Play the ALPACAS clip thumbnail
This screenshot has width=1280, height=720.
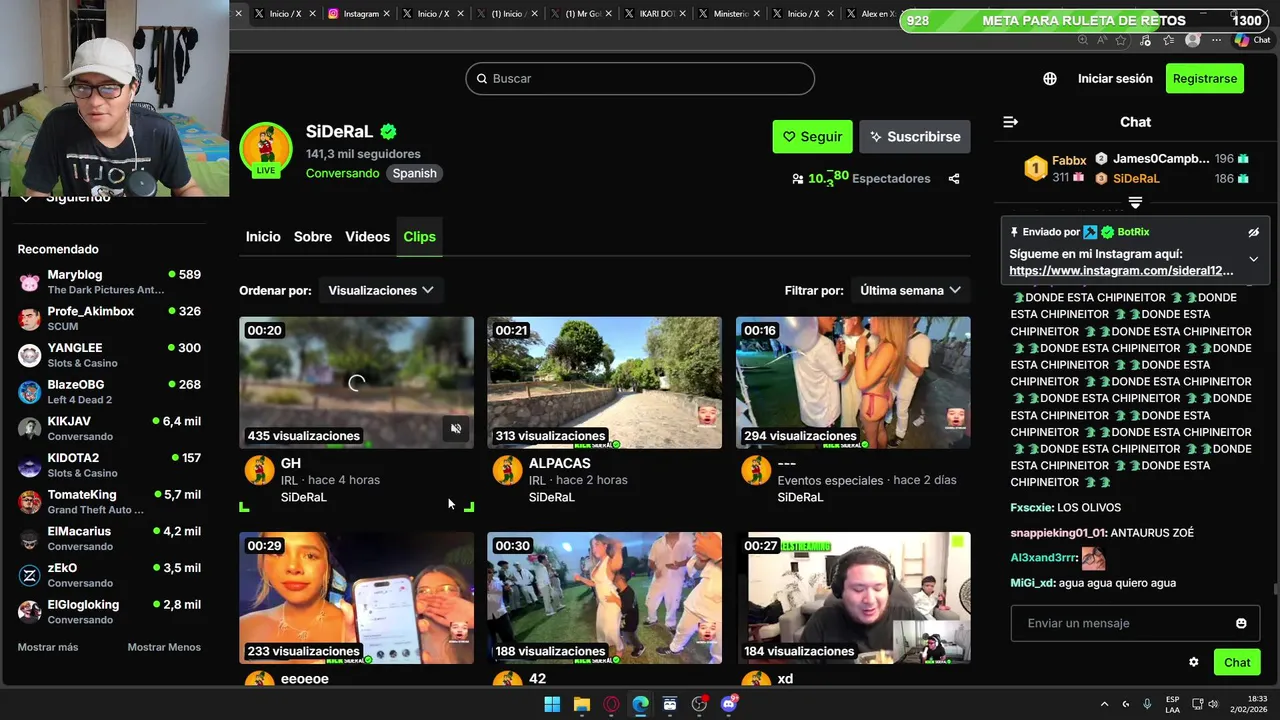(604, 382)
